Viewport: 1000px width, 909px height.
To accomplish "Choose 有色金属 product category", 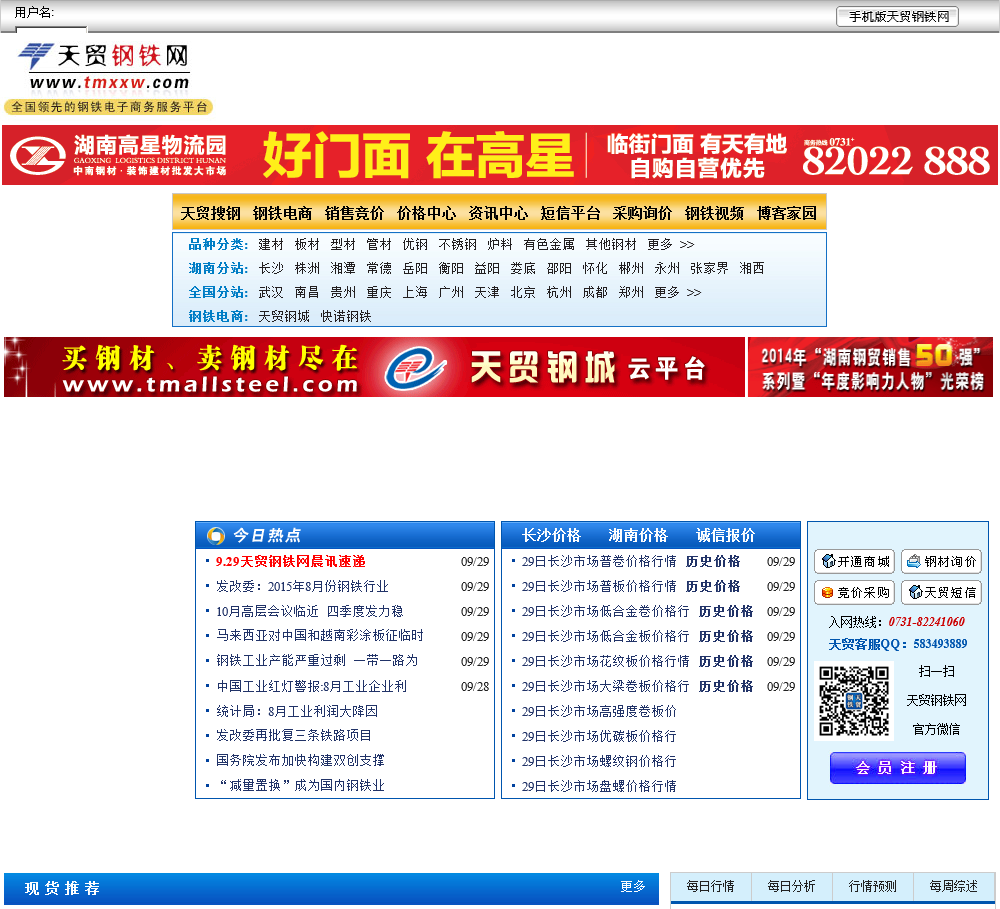I will click(549, 244).
